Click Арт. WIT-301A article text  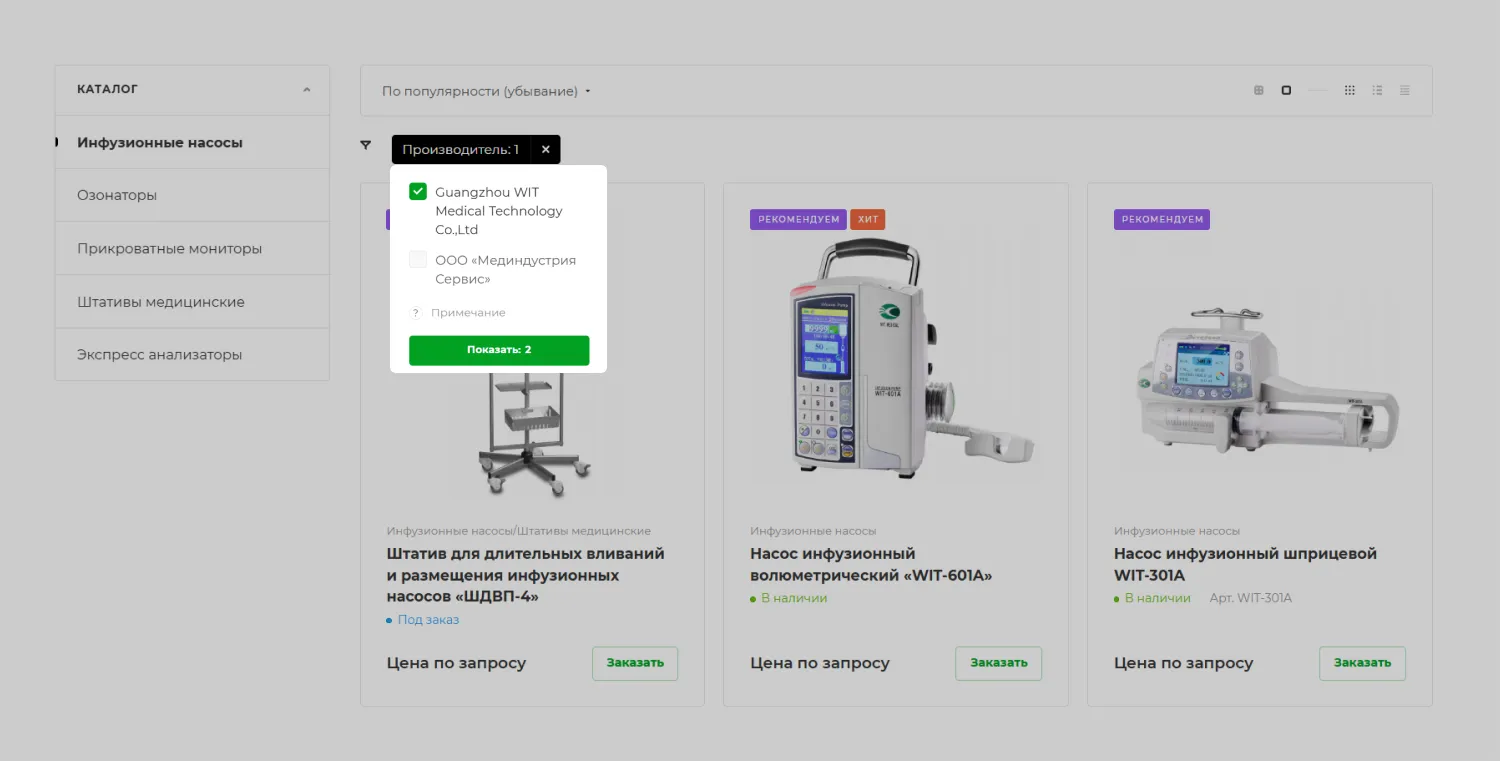(1251, 598)
